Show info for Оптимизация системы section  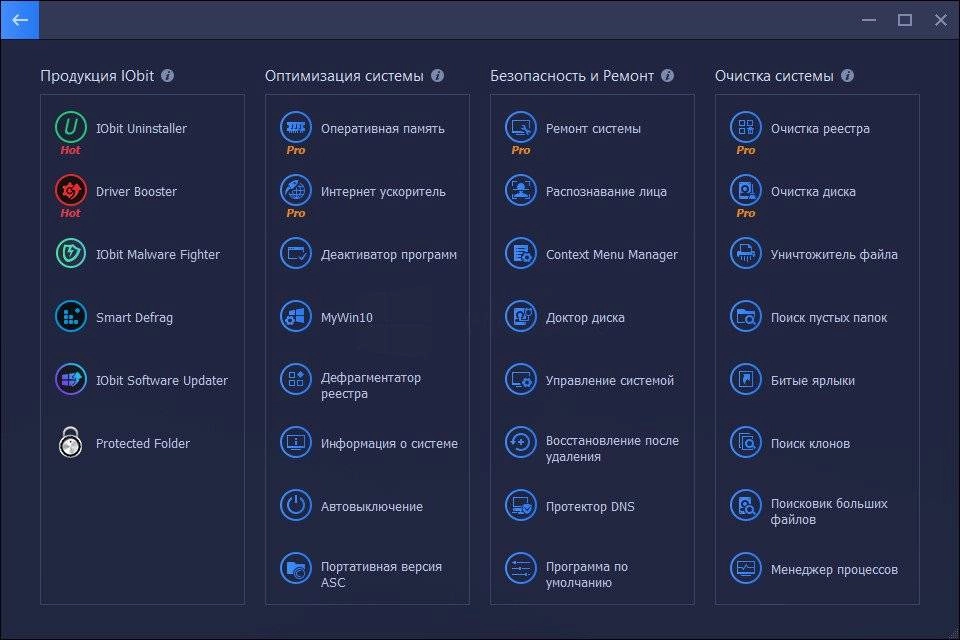click(x=437, y=75)
